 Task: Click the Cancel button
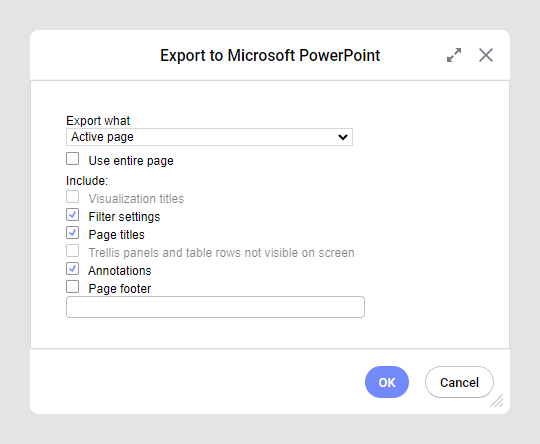[x=459, y=382]
